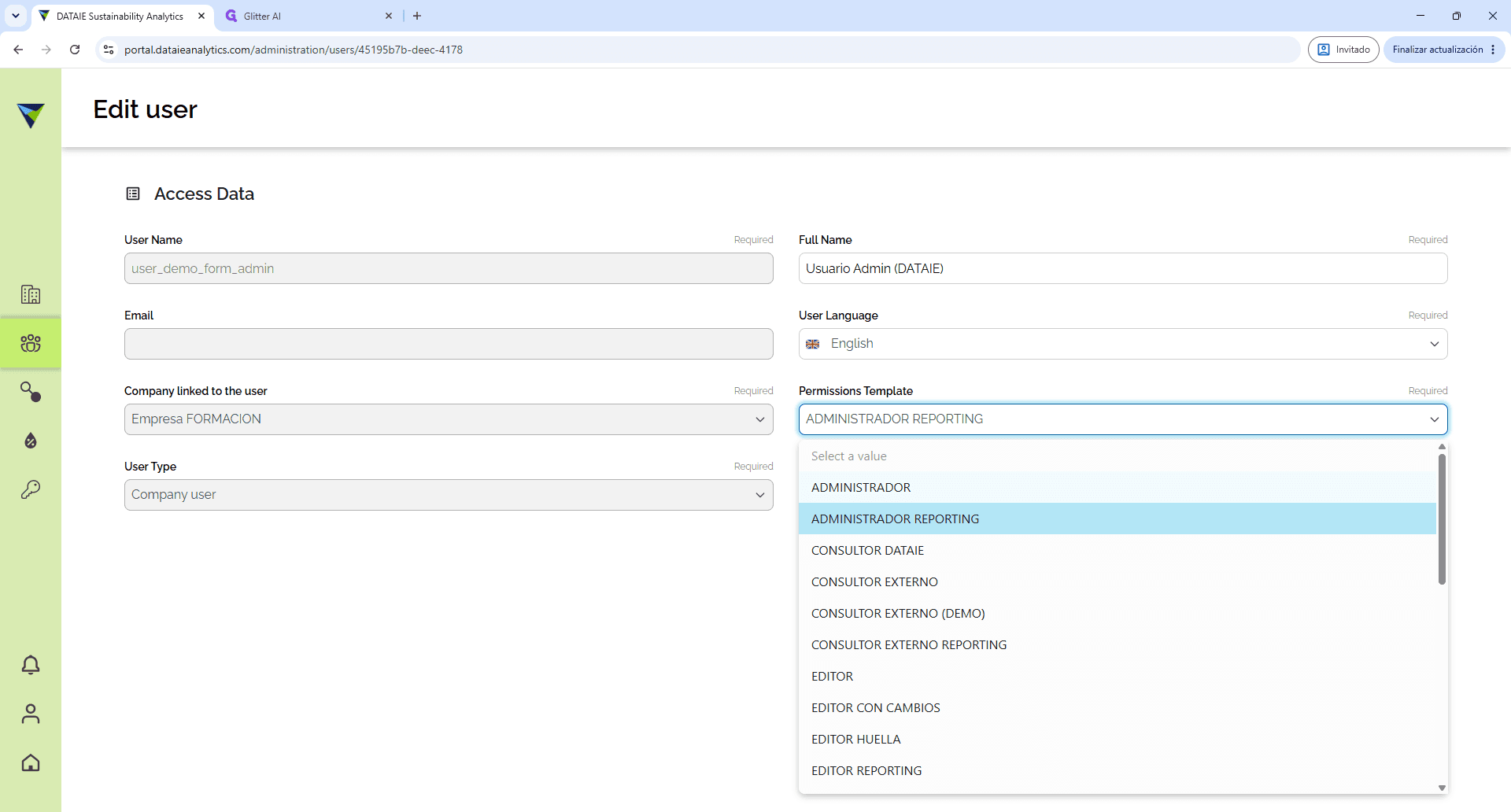
Task: Select ADMINISTRADOR REPORTING option in list
Action: point(1118,519)
